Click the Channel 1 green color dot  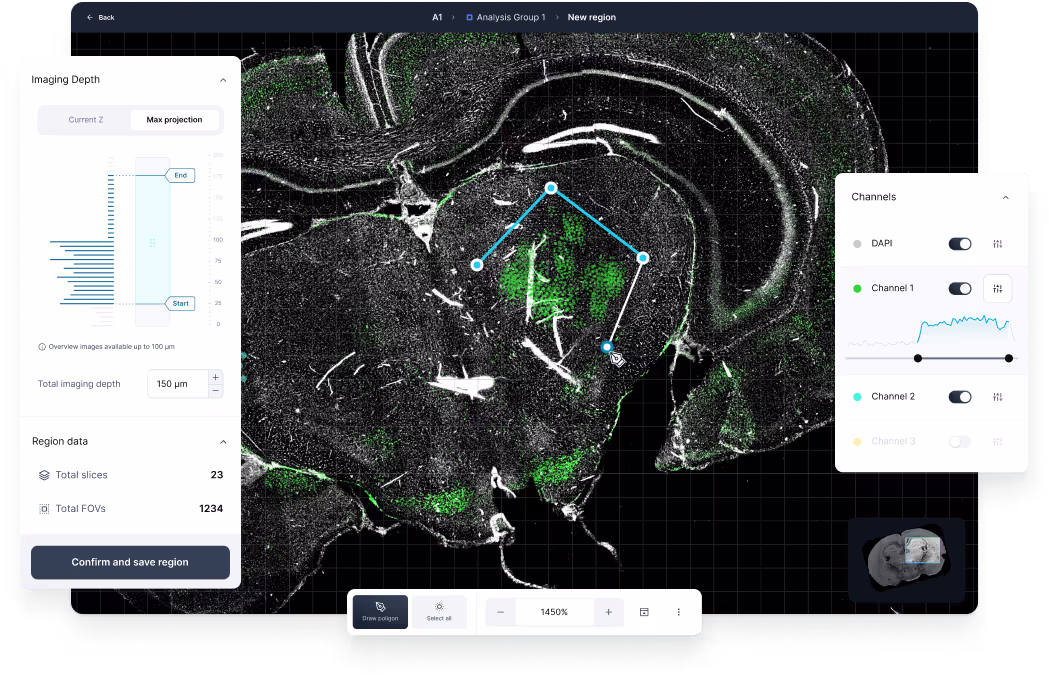click(857, 289)
